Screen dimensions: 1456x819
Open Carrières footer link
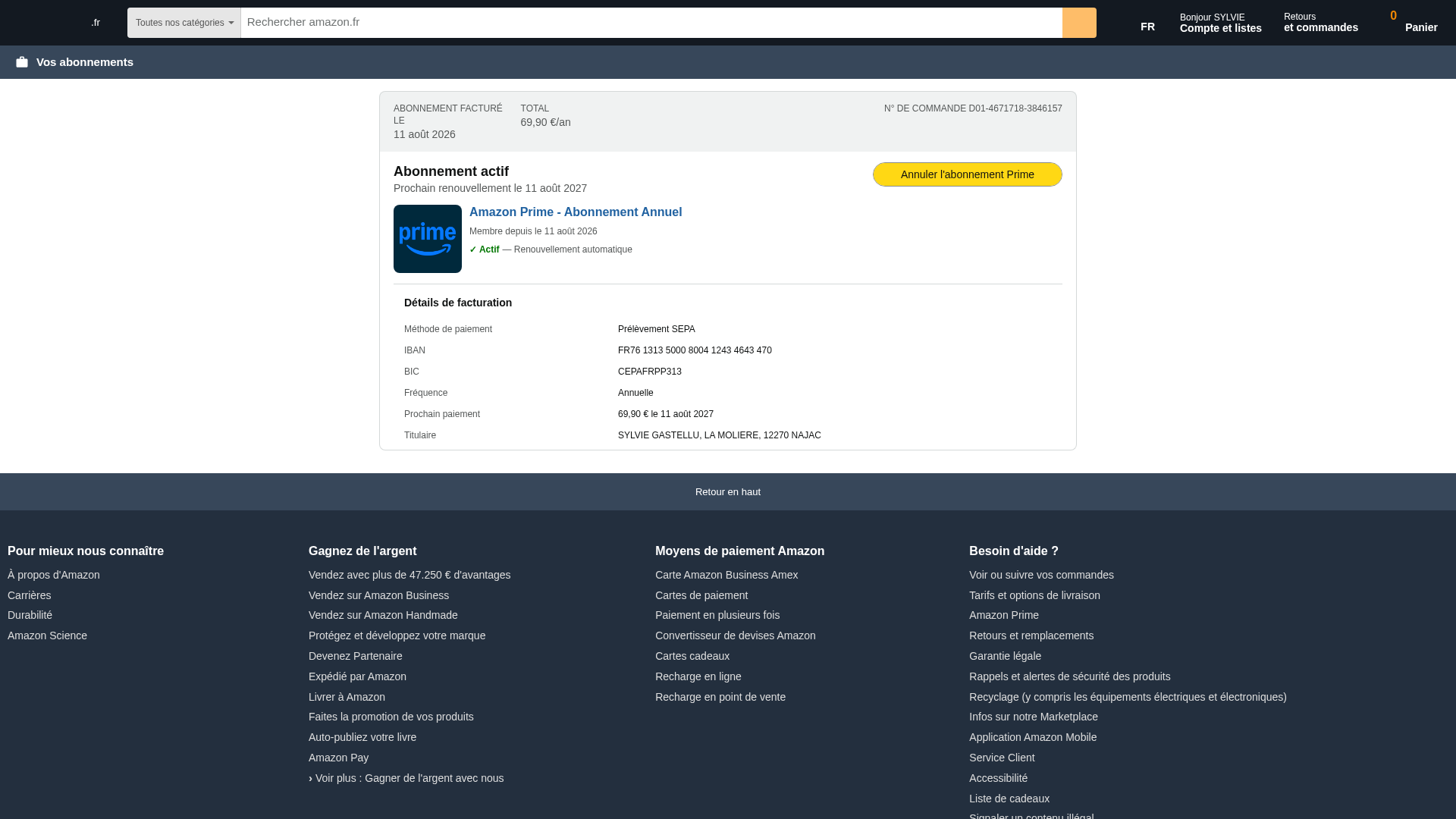point(30,595)
